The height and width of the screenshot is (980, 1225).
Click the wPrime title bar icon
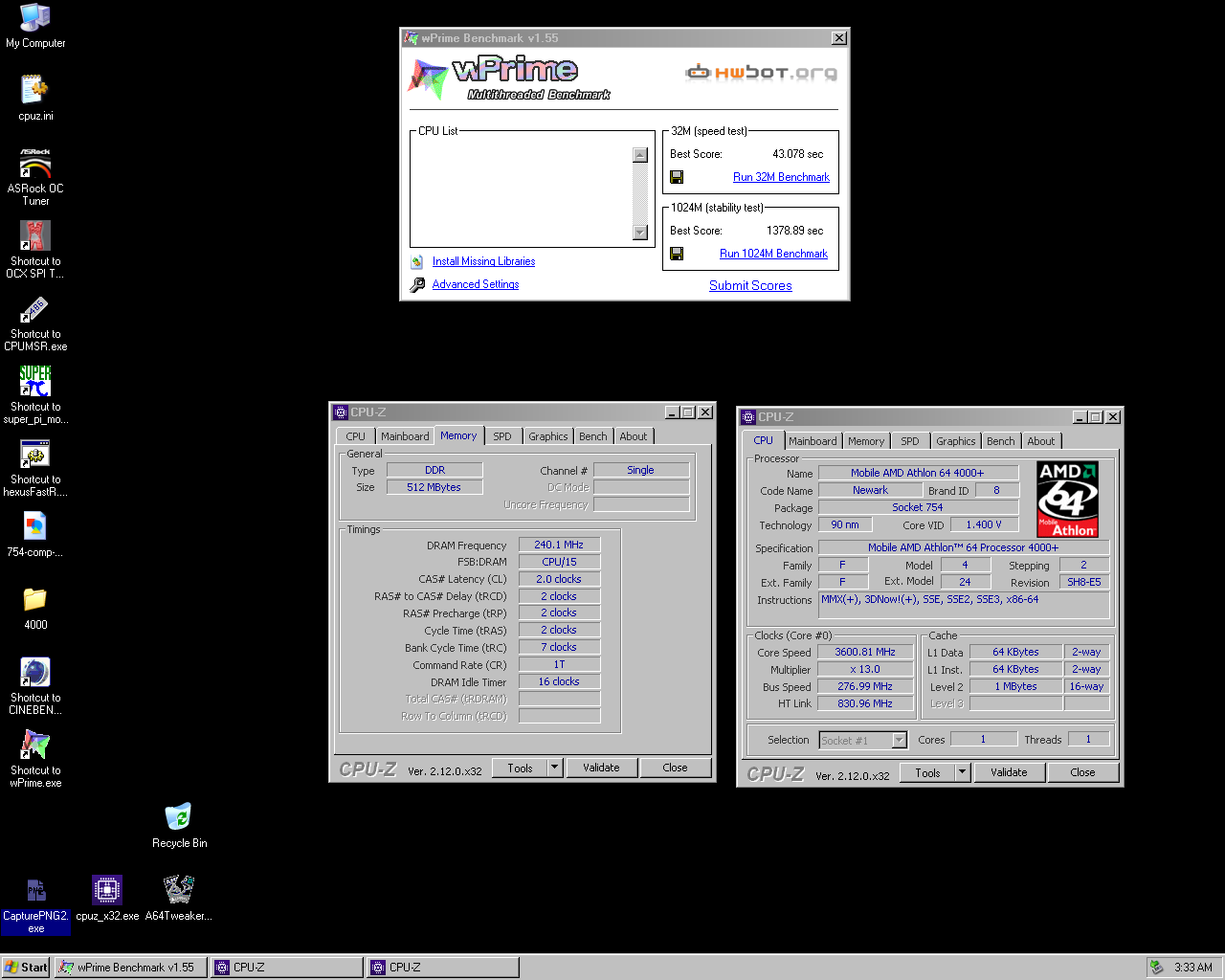[x=412, y=38]
